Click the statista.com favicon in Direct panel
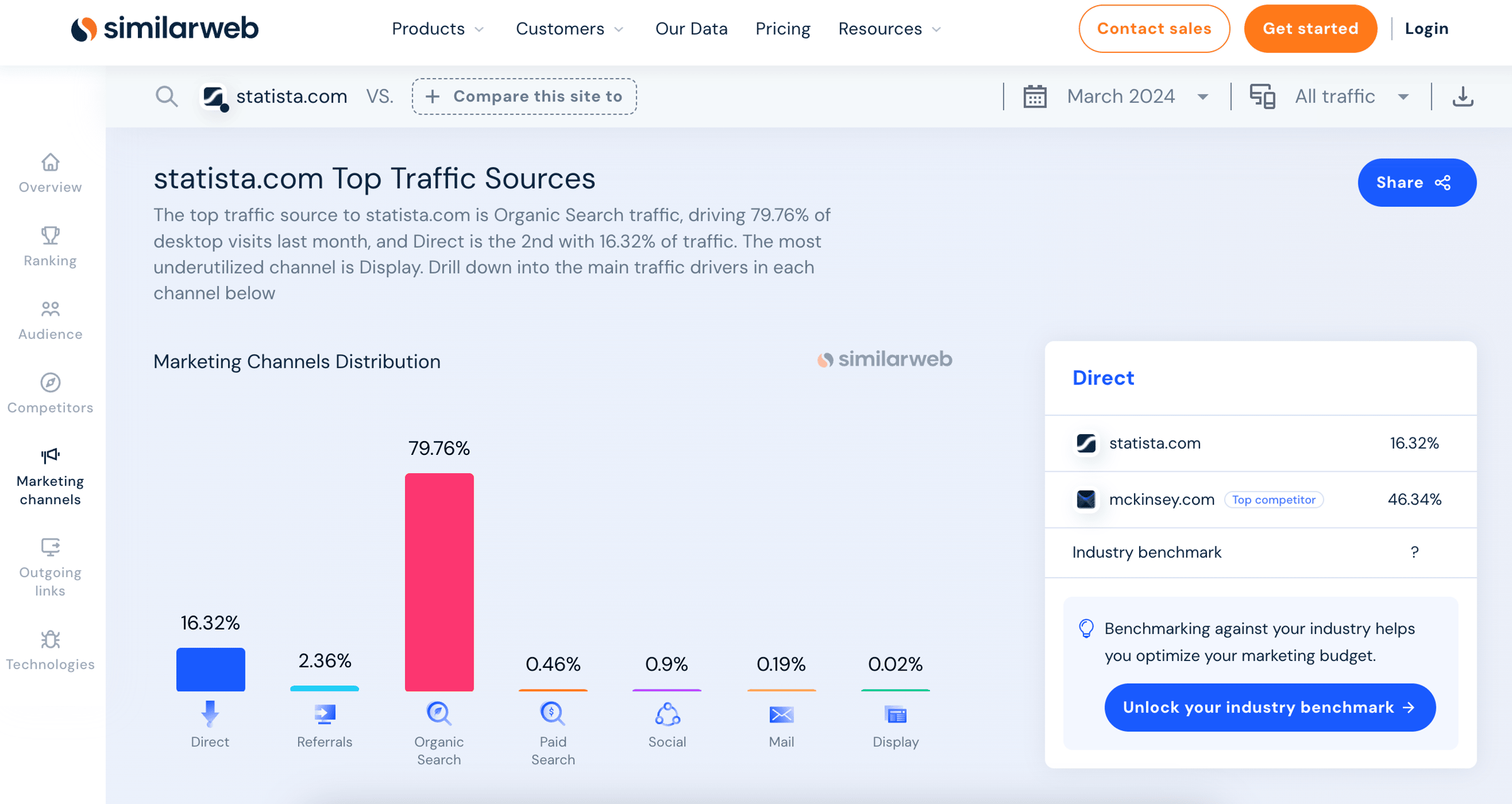This screenshot has height=804, width=1512. click(1086, 444)
